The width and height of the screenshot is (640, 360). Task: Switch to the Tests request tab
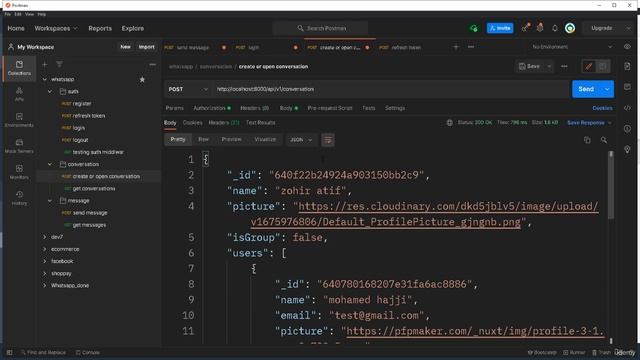click(x=369, y=108)
